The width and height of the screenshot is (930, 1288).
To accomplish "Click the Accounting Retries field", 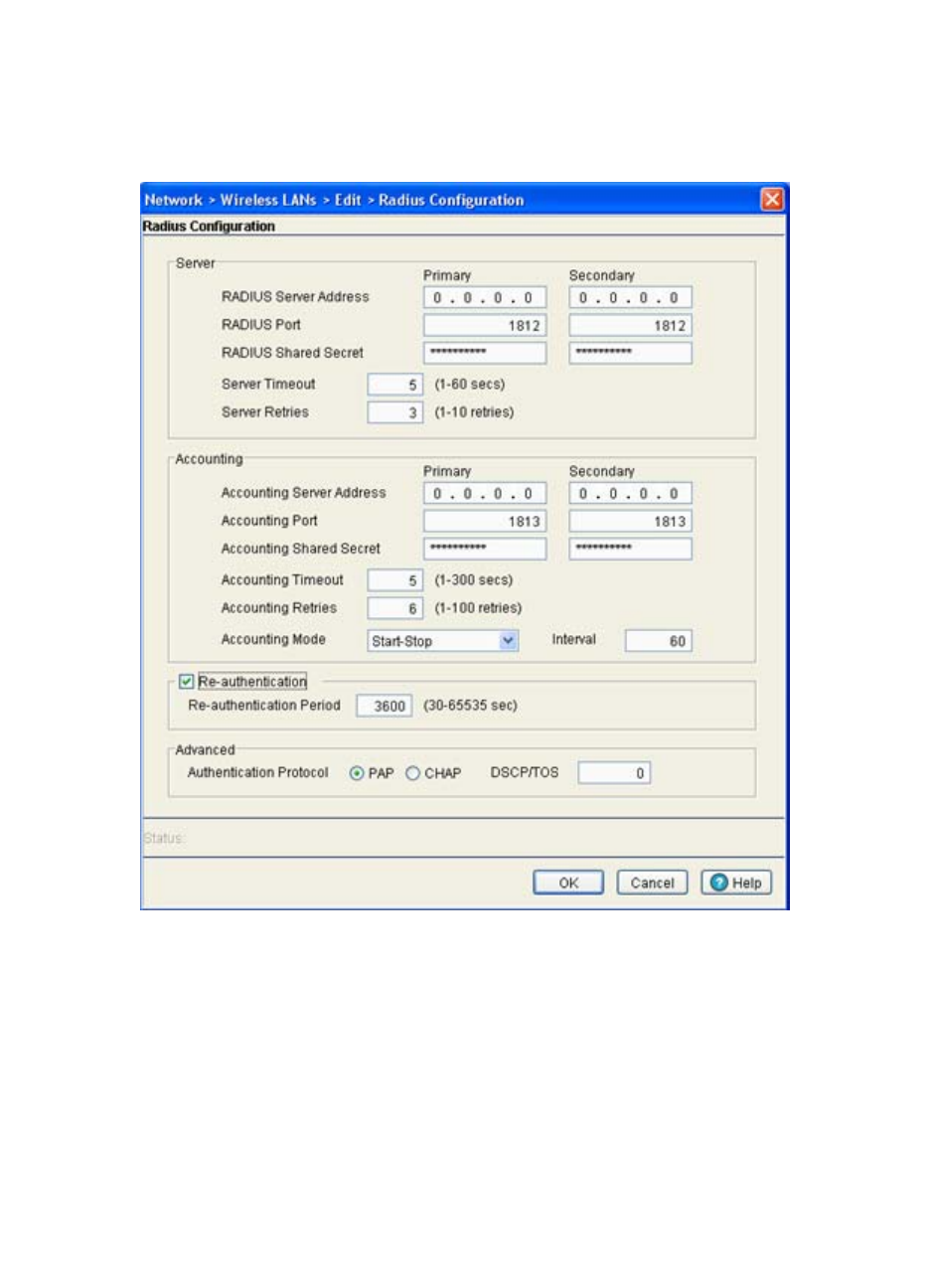I will click(395, 608).
